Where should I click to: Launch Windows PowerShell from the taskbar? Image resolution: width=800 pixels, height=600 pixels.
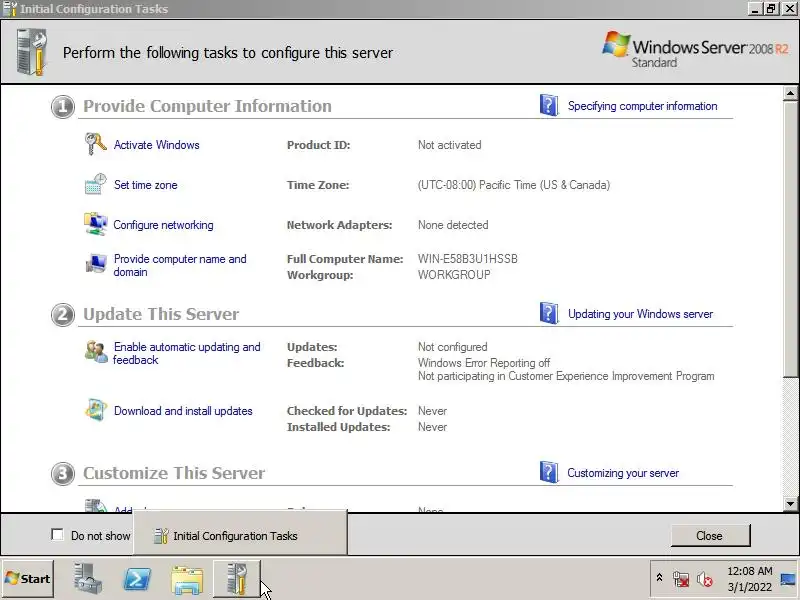(x=137, y=579)
